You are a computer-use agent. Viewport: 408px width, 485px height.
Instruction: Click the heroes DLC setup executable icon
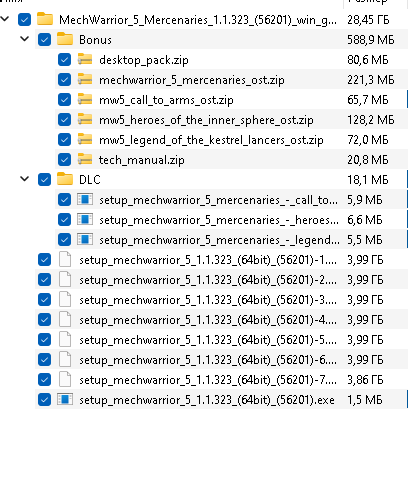(x=85, y=219)
